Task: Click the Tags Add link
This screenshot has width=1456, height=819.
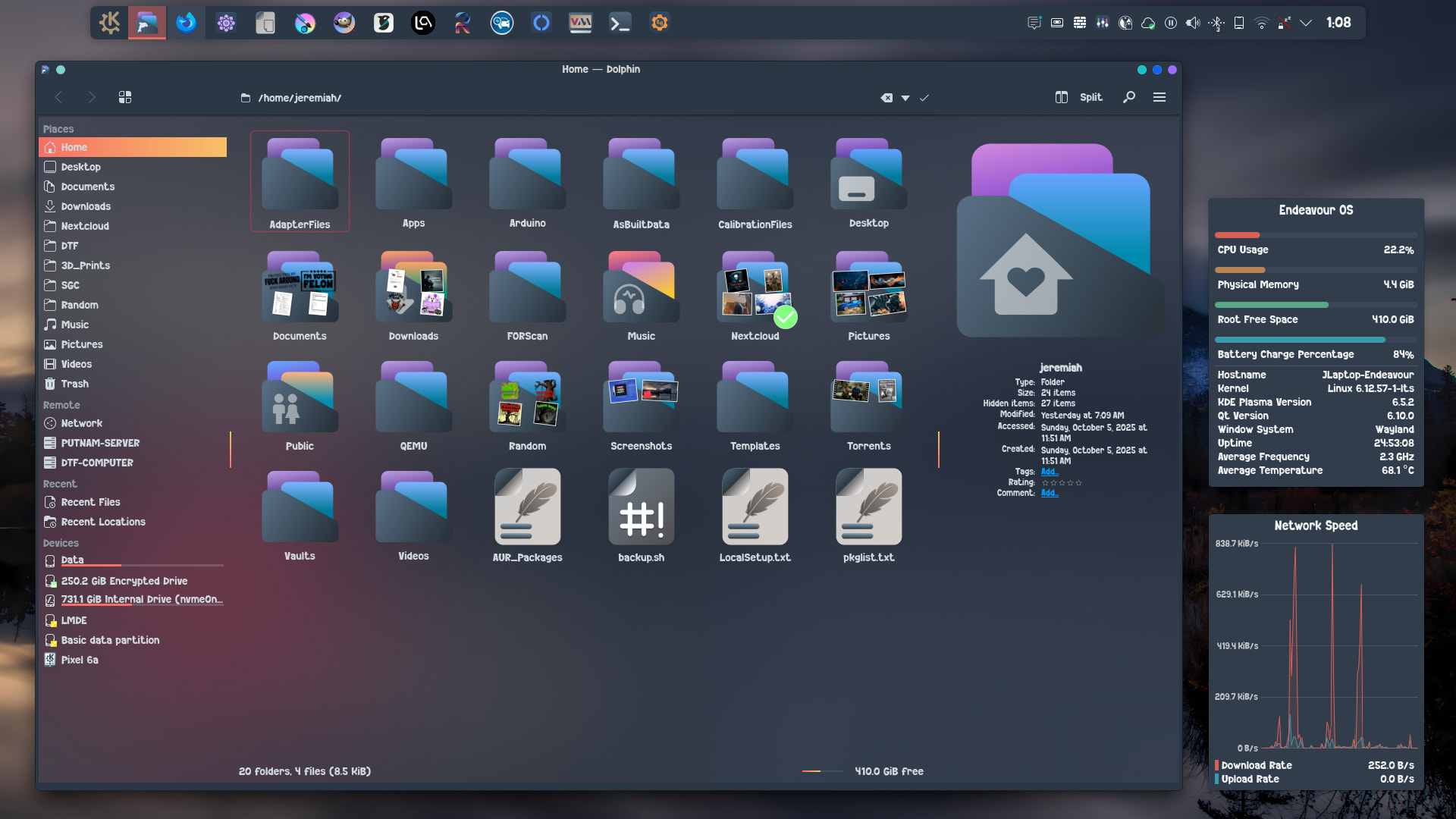Action: coord(1049,472)
